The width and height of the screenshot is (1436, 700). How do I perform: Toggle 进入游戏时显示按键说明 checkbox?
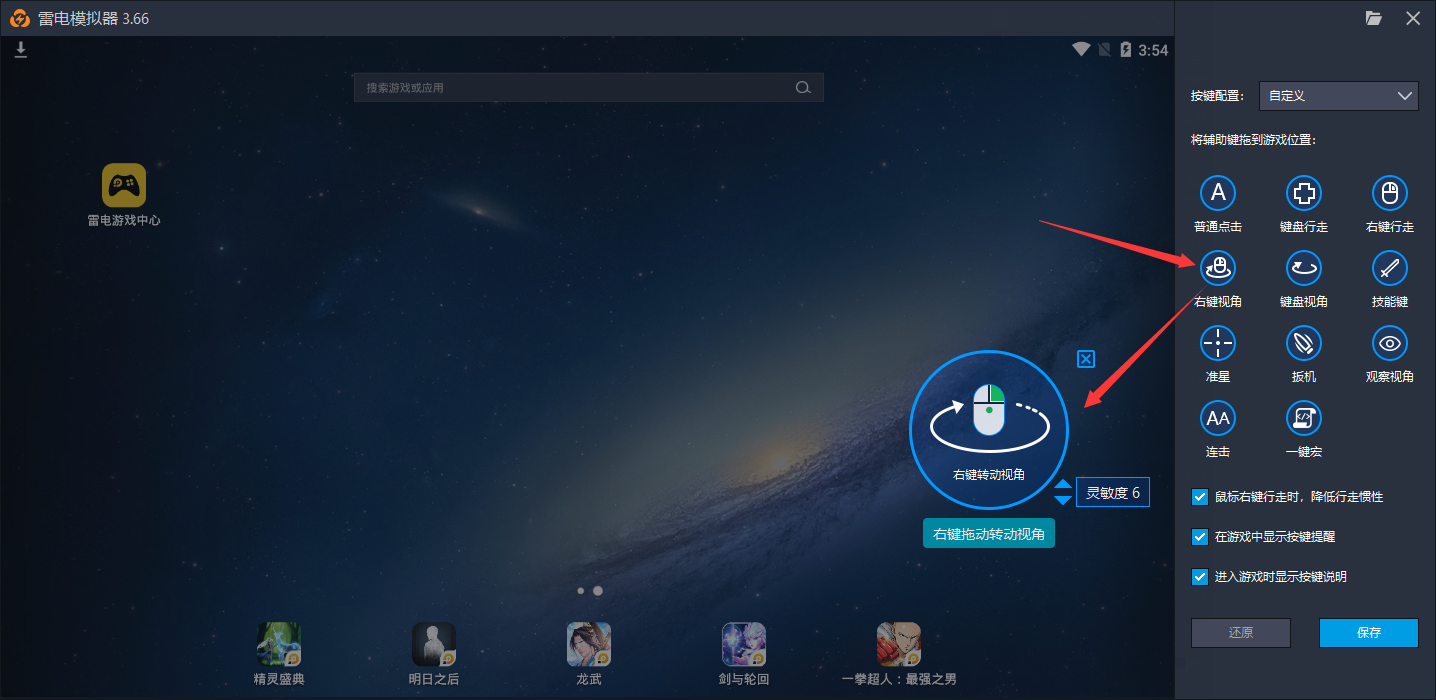coord(1200,577)
